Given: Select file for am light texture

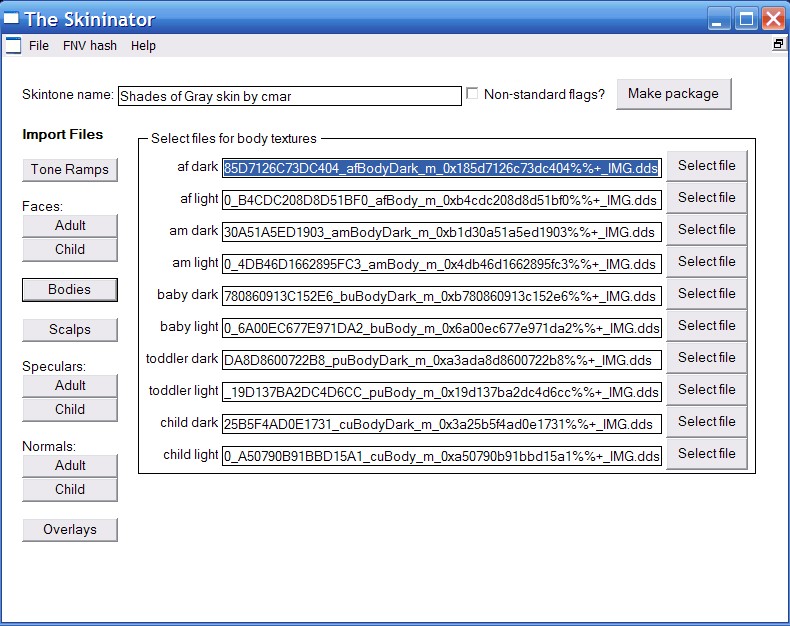Looking at the screenshot, I should click(706, 262).
